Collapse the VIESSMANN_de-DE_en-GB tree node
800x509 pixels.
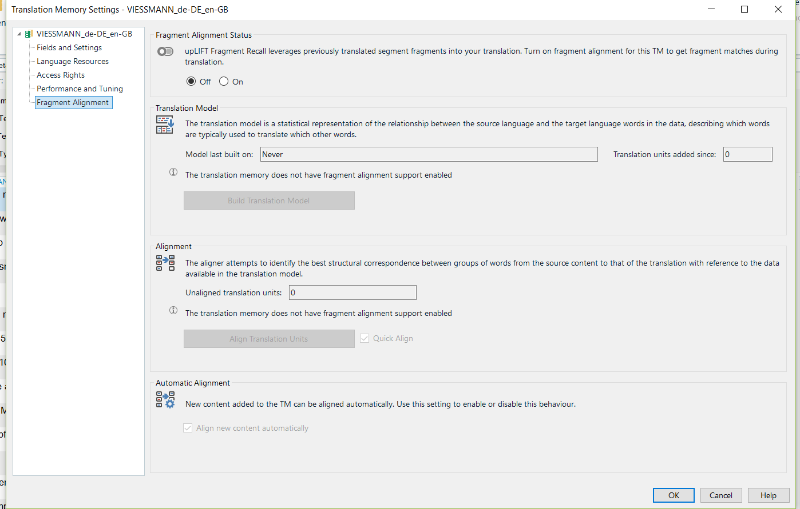19,34
